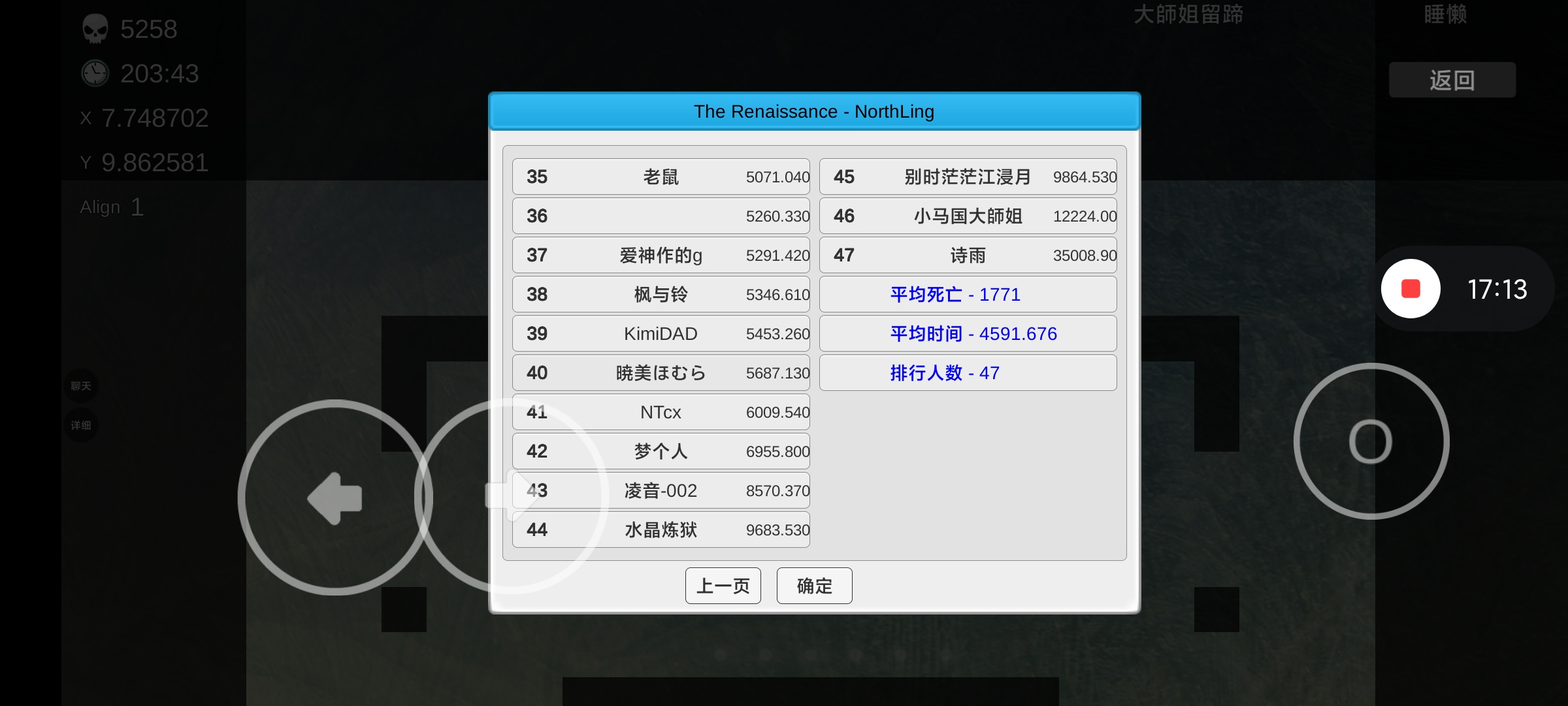Click the 平均死亡 - 1771 statistic

[x=968, y=294]
